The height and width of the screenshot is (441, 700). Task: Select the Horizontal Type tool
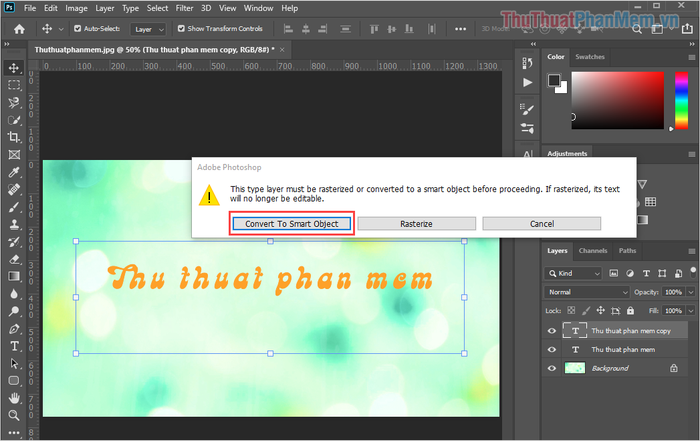pos(14,346)
